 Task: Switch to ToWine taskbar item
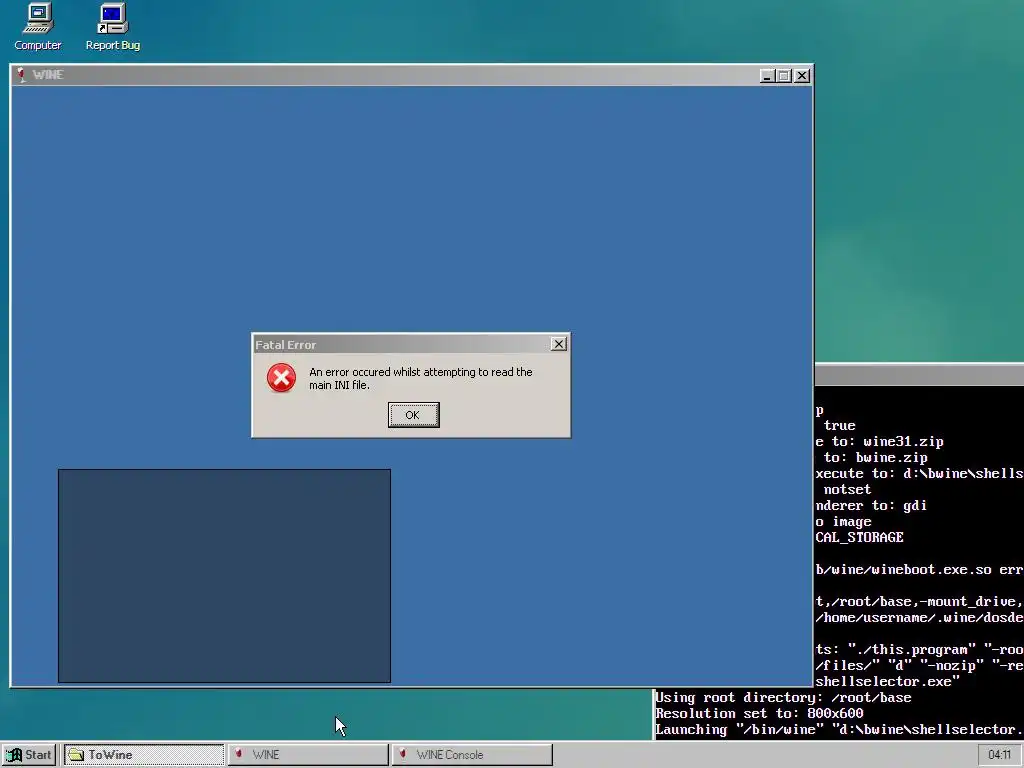pos(144,755)
